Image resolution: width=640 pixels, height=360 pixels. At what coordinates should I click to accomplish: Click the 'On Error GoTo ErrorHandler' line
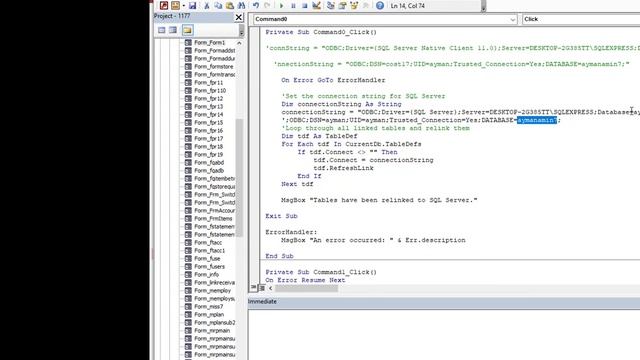333,80
